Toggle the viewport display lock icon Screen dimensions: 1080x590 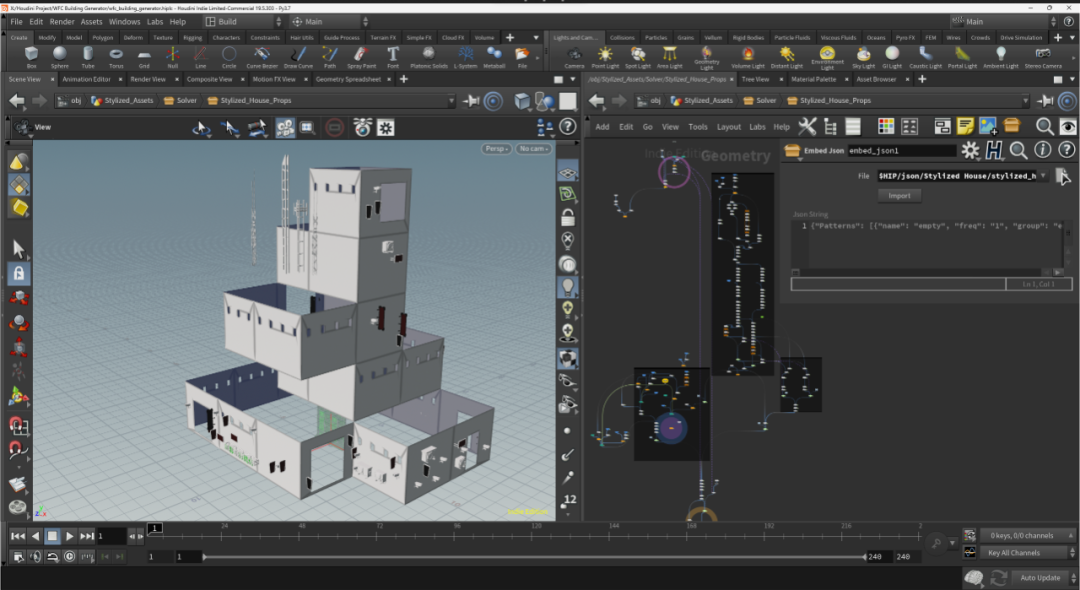(568, 217)
